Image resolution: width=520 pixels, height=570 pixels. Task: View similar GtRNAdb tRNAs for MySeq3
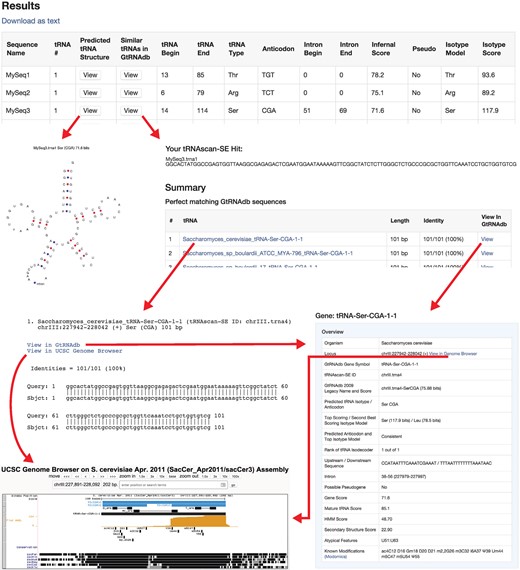coord(131,111)
